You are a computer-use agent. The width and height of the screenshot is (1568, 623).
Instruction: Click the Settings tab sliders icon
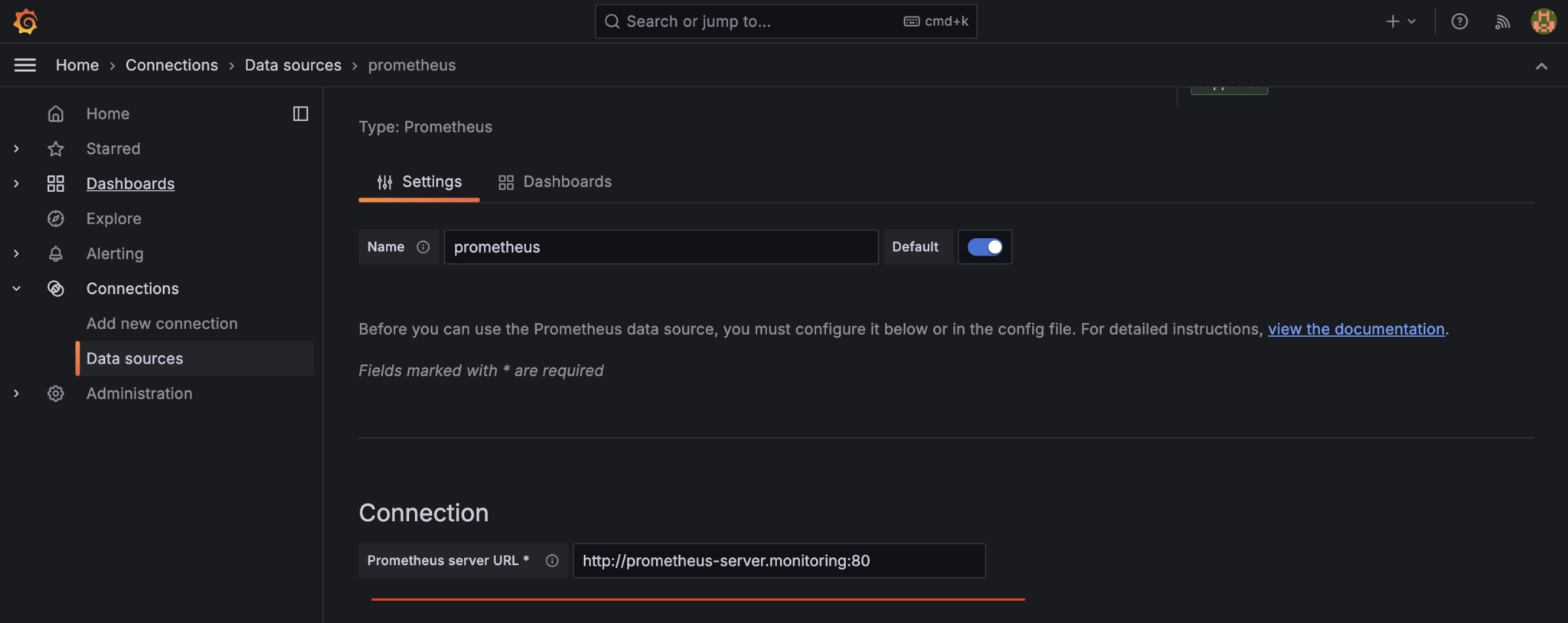(x=385, y=182)
